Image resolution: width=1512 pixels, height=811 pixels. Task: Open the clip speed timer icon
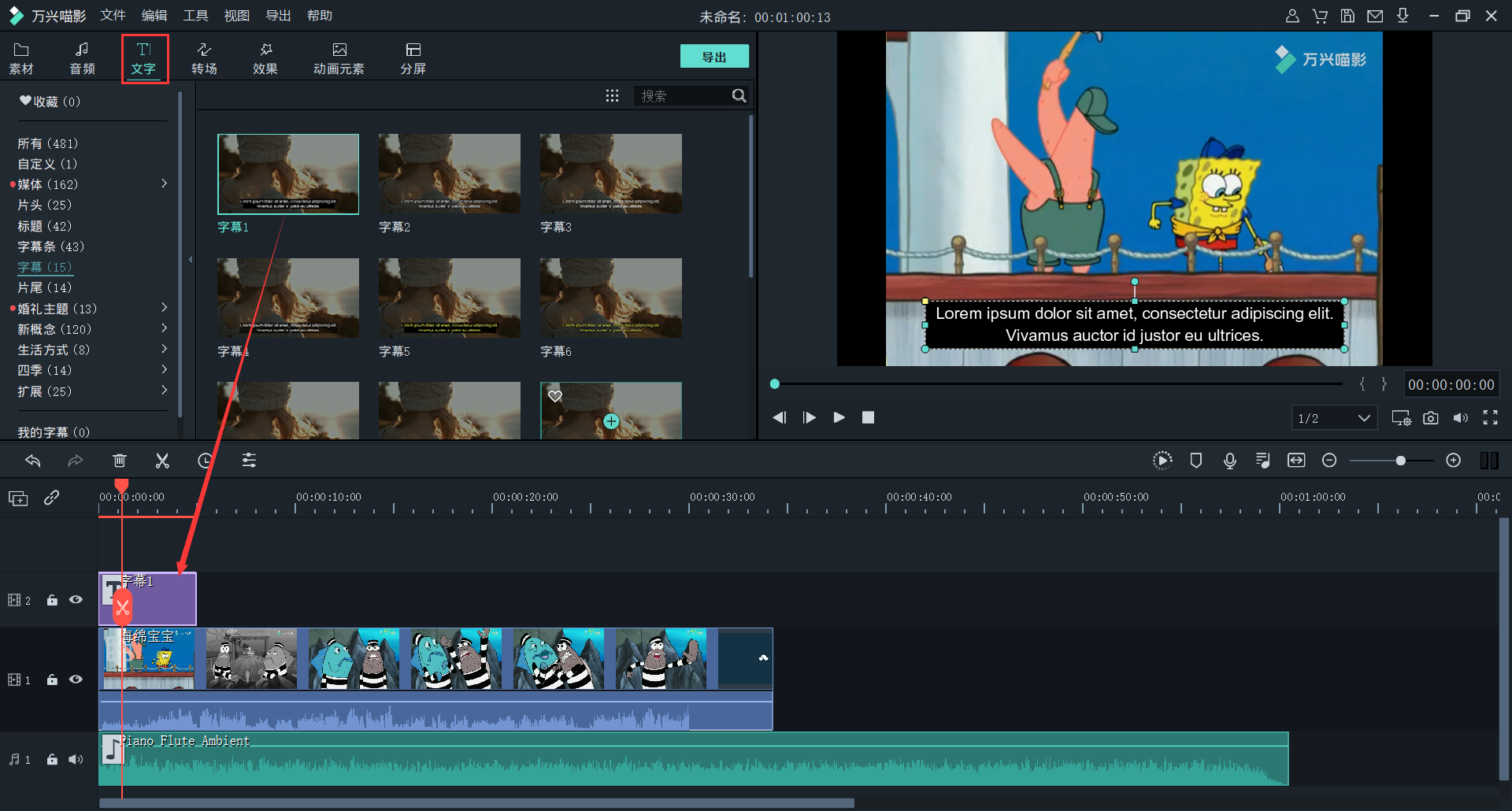(205, 461)
